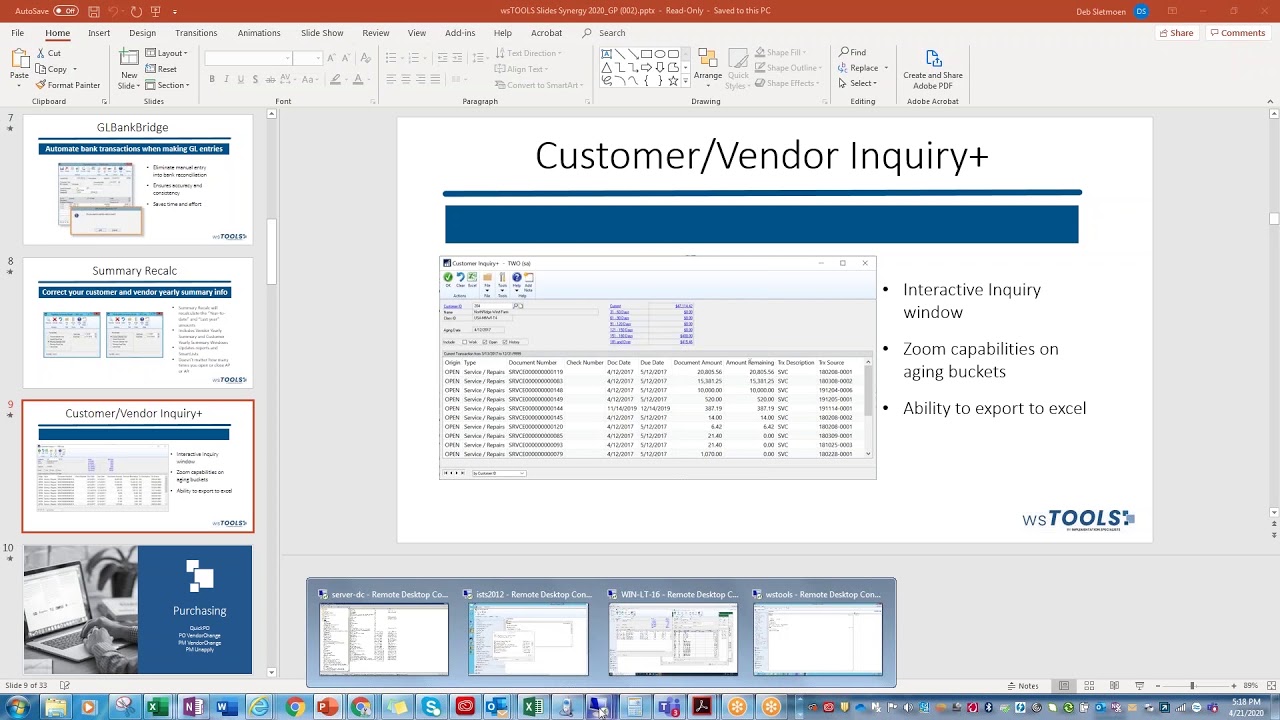The height and width of the screenshot is (720, 1280).
Task: Toggle text shadow
Action: coord(255,79)
